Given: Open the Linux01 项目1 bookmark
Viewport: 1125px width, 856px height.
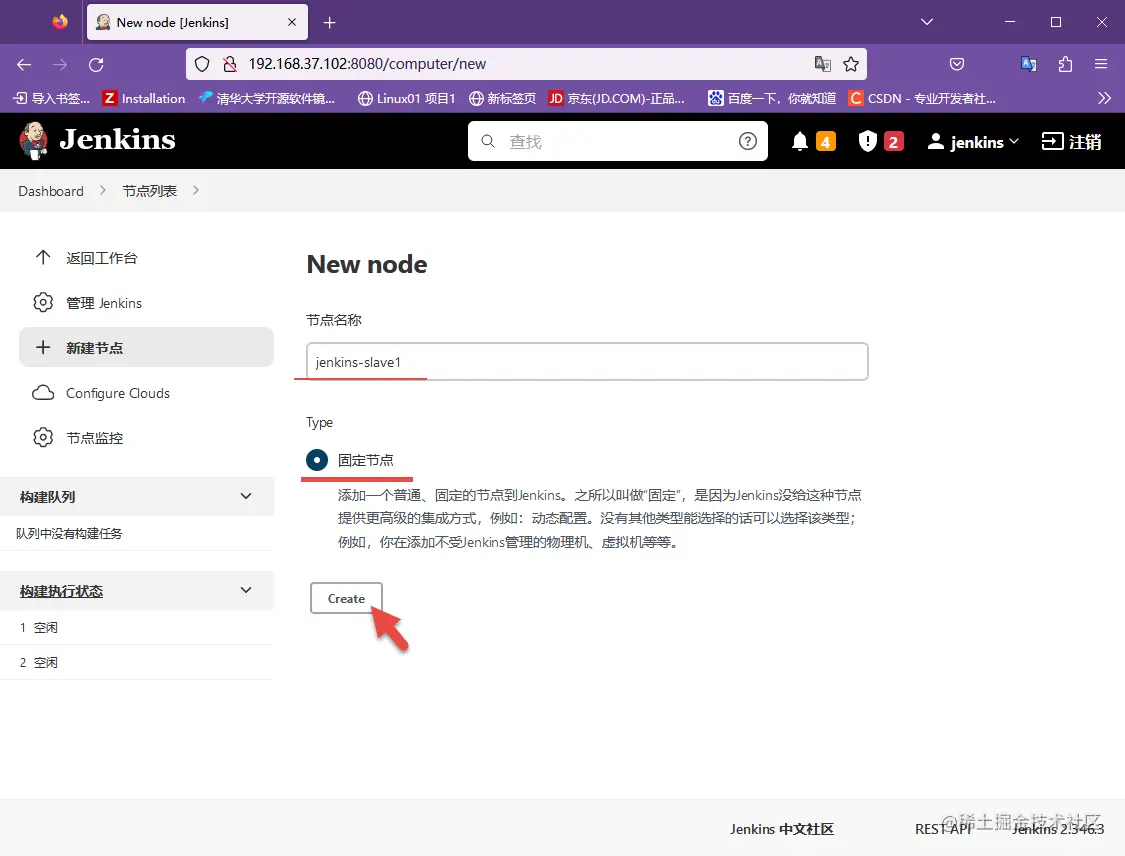Looking at the screenshot, I should pos(407,98).
